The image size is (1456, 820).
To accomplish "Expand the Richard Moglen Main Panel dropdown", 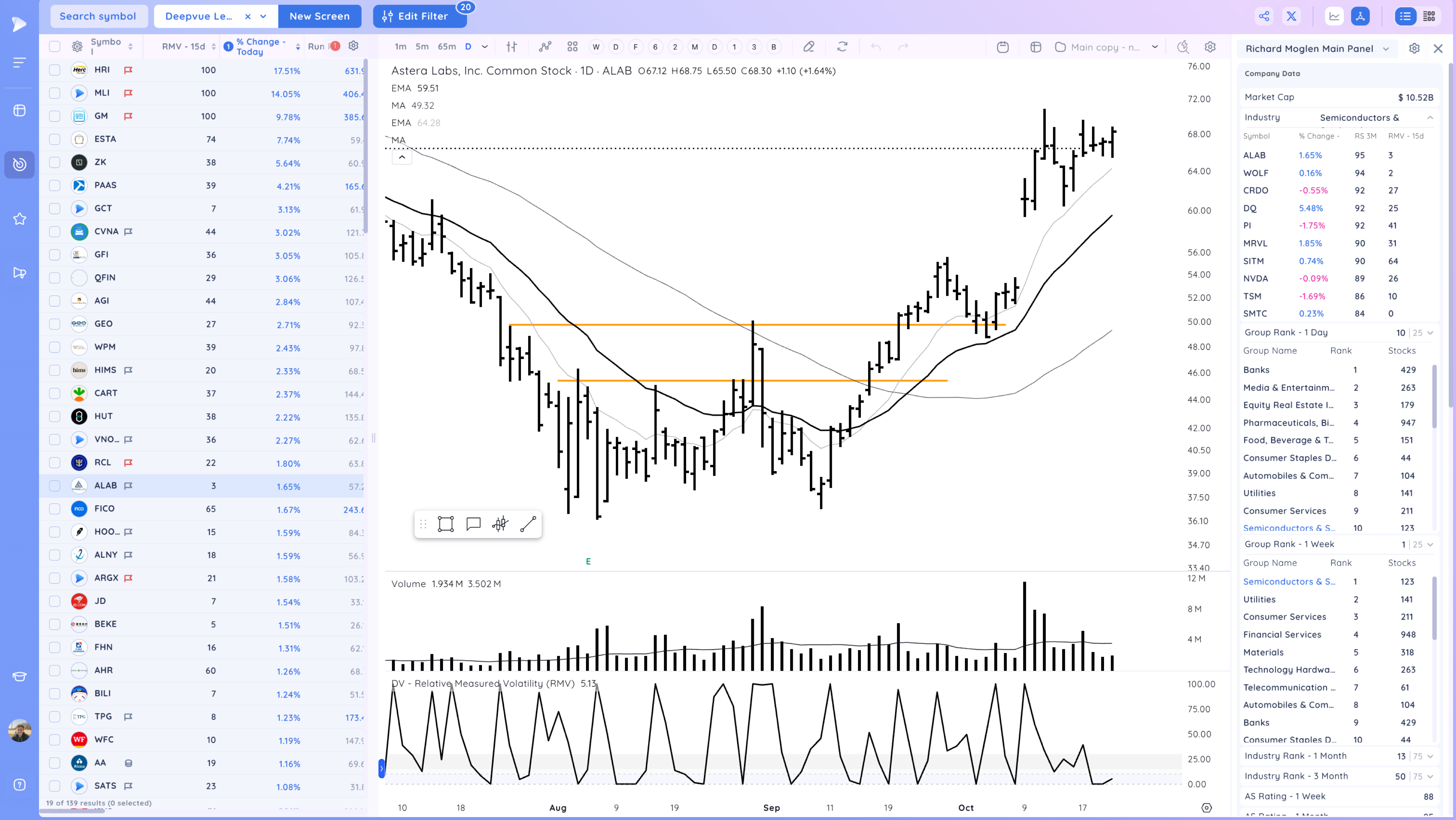I will point(1386,49).
